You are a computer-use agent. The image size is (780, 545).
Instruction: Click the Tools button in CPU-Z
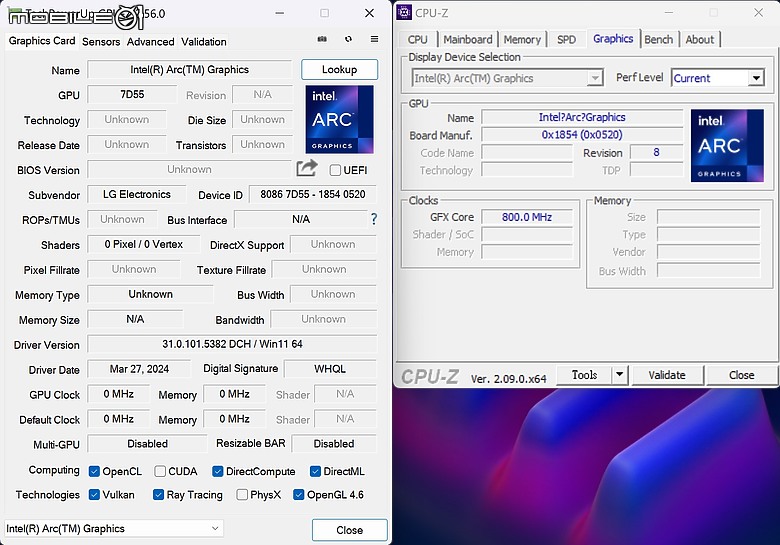(x=584, y=374)
